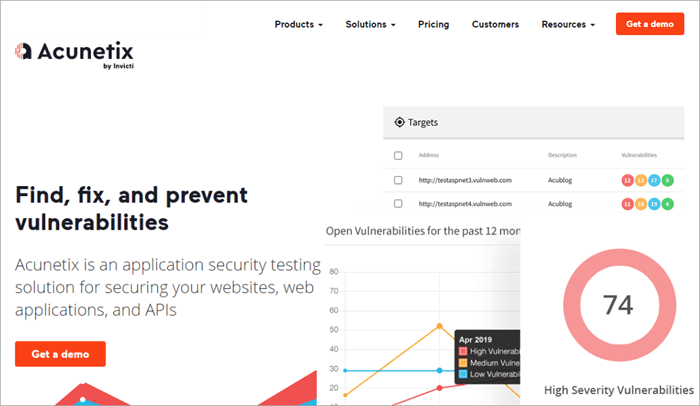The image size is (700, 406).
Task: Click the High Severity Vulnerabilities label
Action: (619, 390)
